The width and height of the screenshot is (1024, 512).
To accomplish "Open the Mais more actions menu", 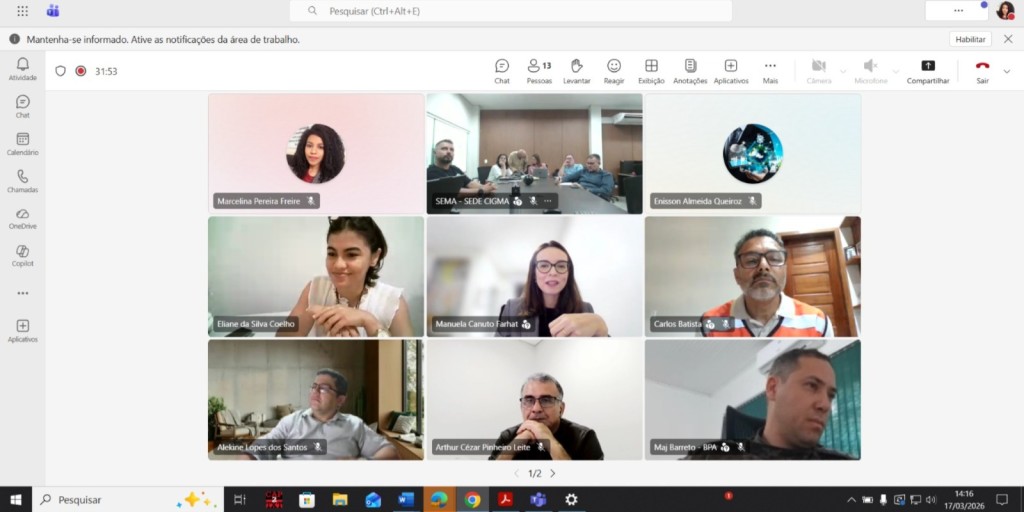I will pyautogui.click(x=770, y=71).
